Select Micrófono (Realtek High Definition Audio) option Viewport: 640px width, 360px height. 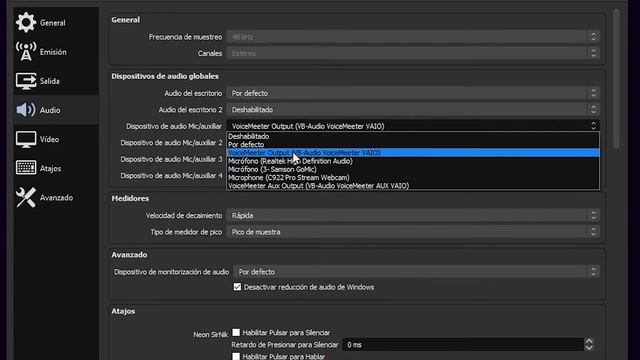tap(413, 161)
